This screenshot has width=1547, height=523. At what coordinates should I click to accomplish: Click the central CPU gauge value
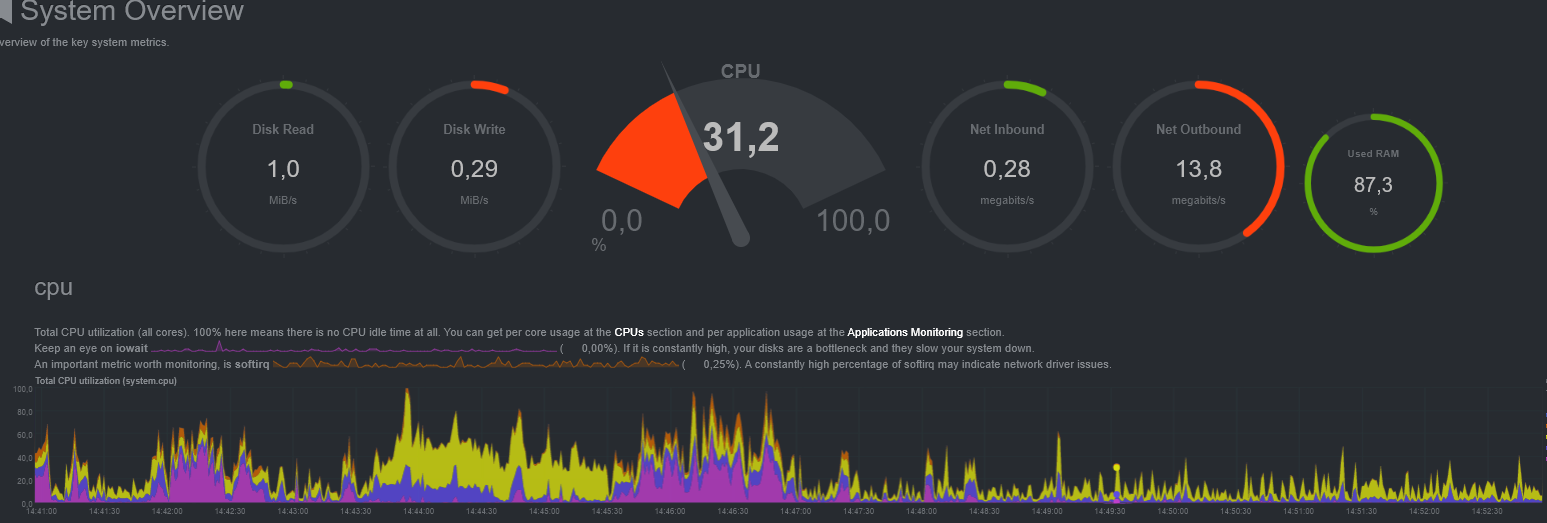click(740, 138)
